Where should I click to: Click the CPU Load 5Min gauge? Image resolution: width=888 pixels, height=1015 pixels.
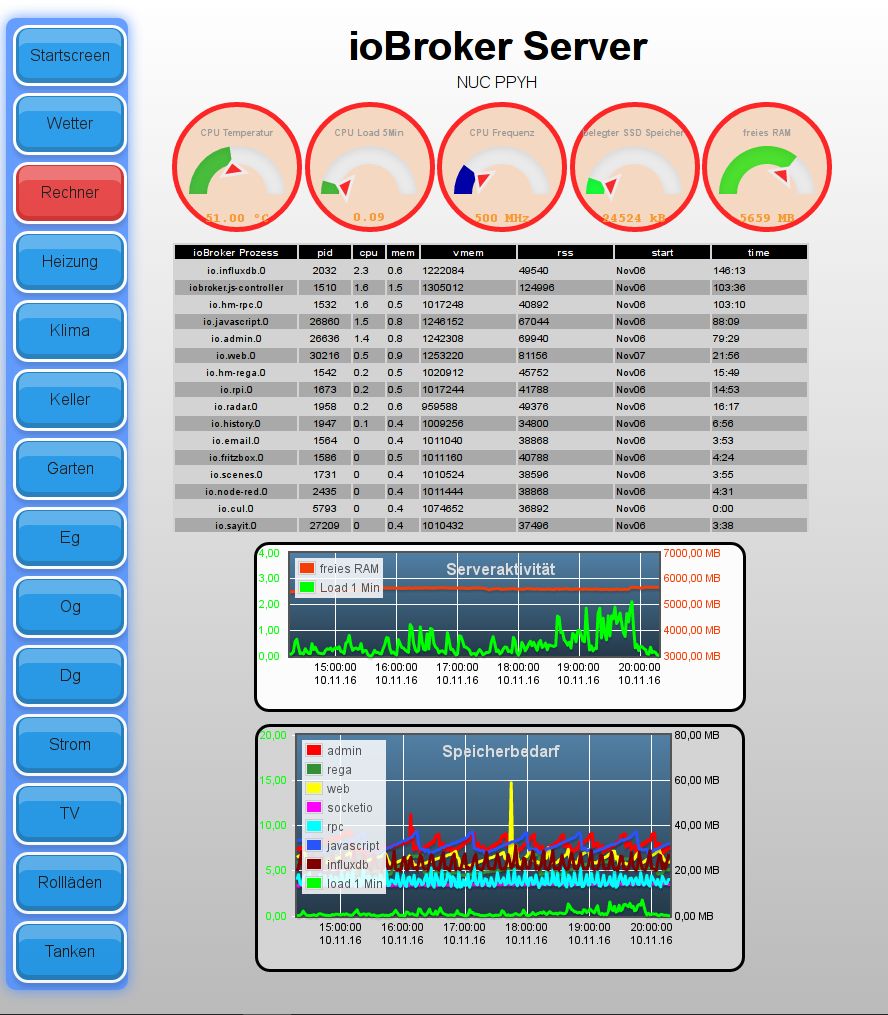point(370,167)
